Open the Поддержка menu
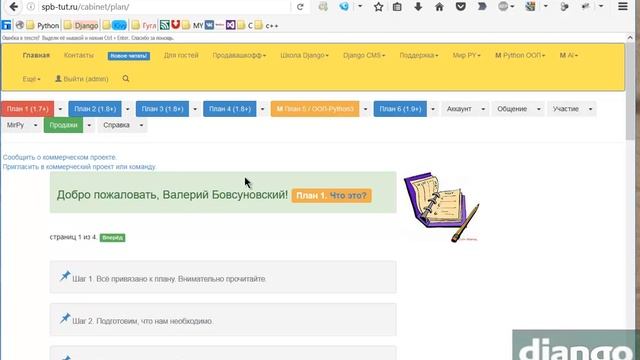 (x=419, y=55)
